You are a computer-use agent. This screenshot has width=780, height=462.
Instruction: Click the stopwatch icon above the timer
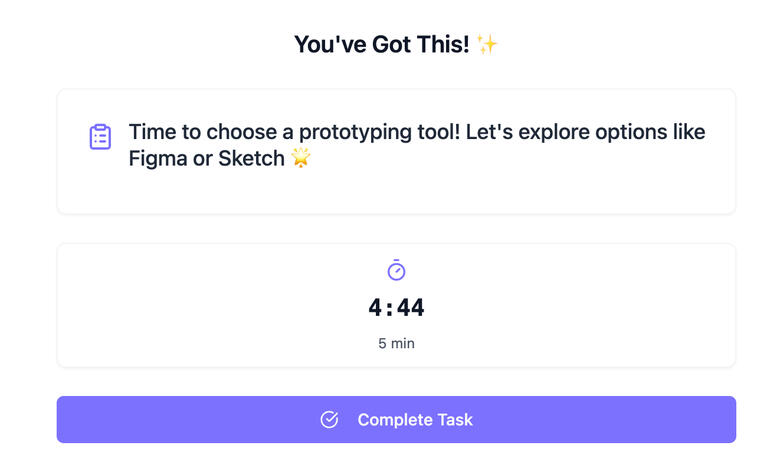(x=396, y=270)
